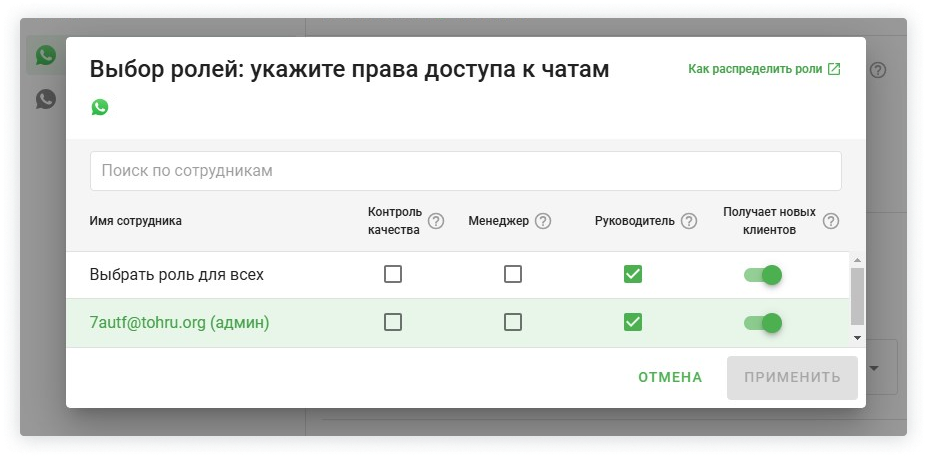
Task: Click the Применить button
Action: 792,377
